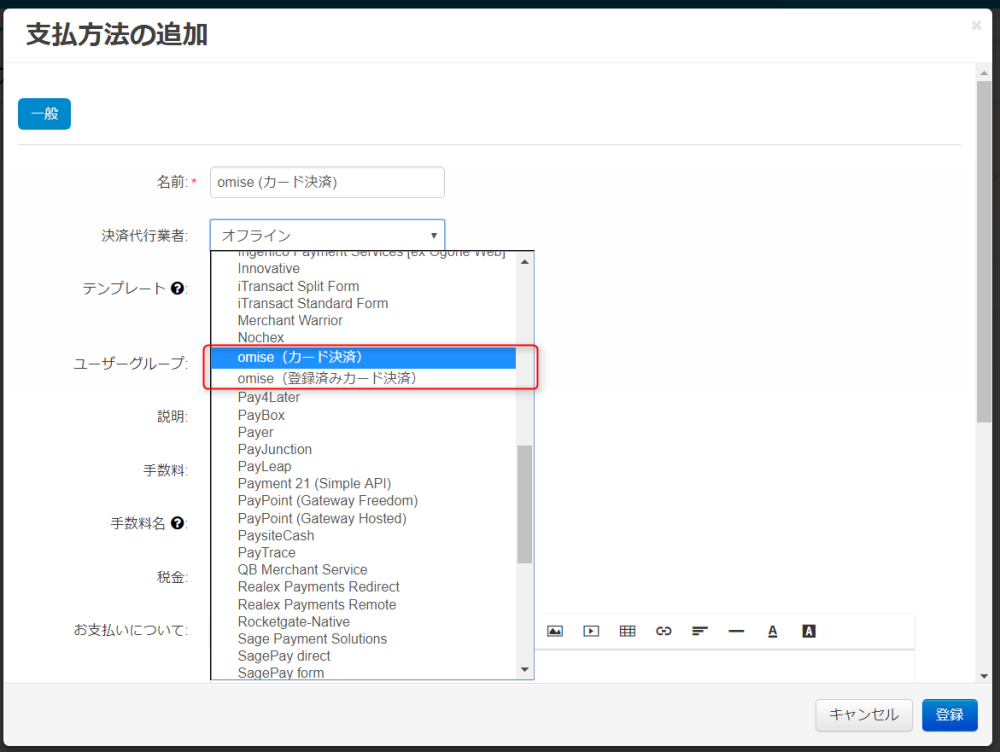Viewport: 1000px width, 752px height.
Task: Select Sage Payment Solutions option
Action: [x=364, y=639]
